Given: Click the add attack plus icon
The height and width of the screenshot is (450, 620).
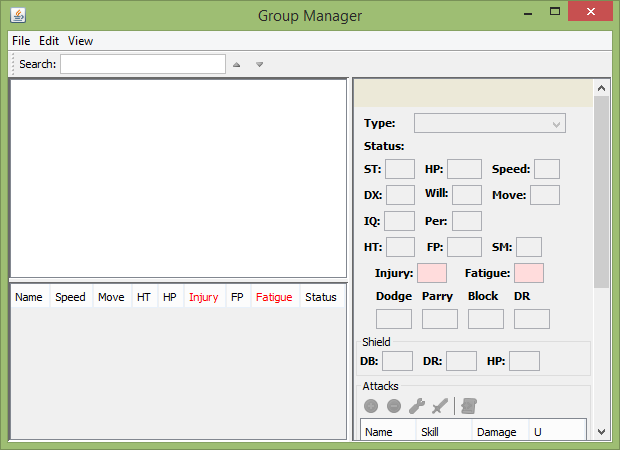Looking at the screenshot, I should click(371, 406).
